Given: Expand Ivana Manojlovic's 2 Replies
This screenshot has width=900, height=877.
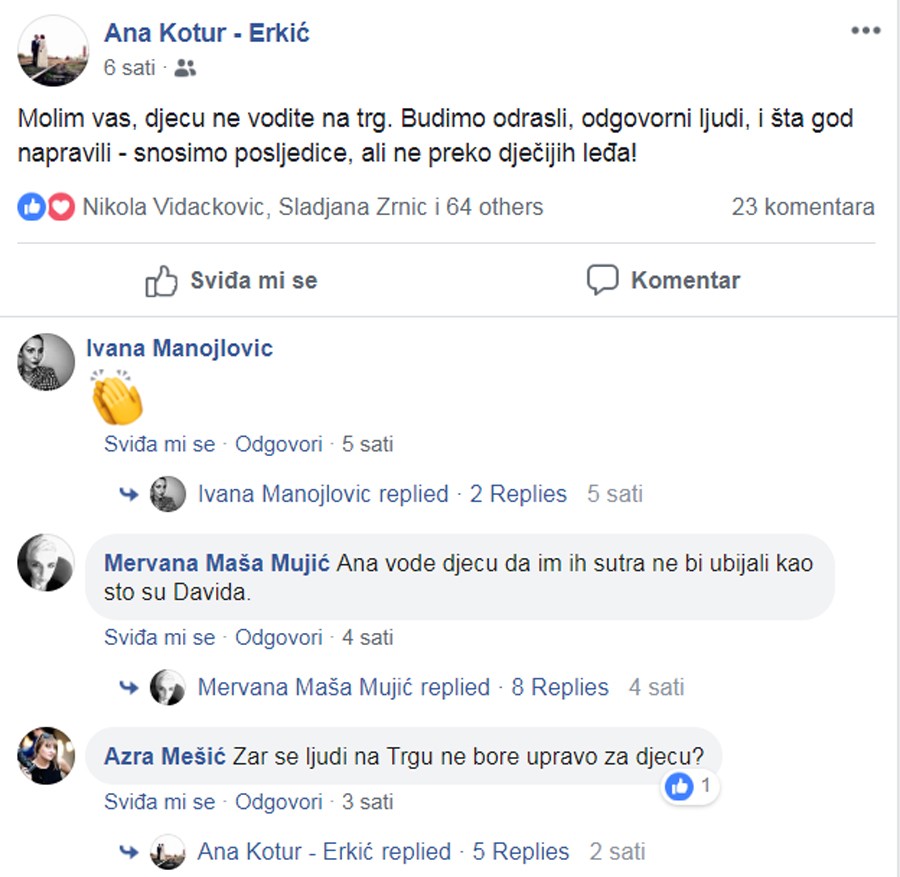Looking at the screenshot, I should tap(518, 494).
